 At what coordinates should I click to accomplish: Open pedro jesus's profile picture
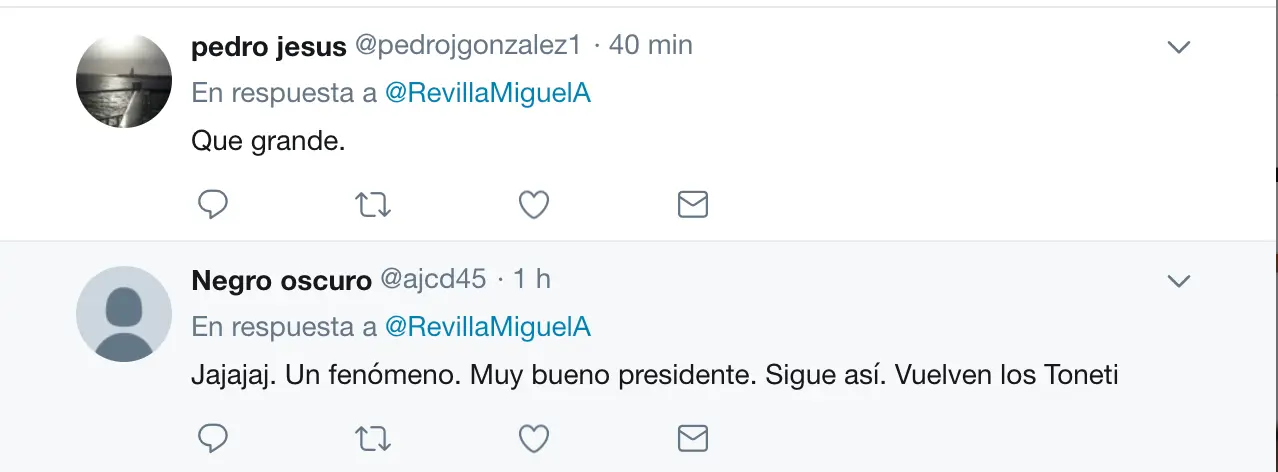[x=124, y=80]
